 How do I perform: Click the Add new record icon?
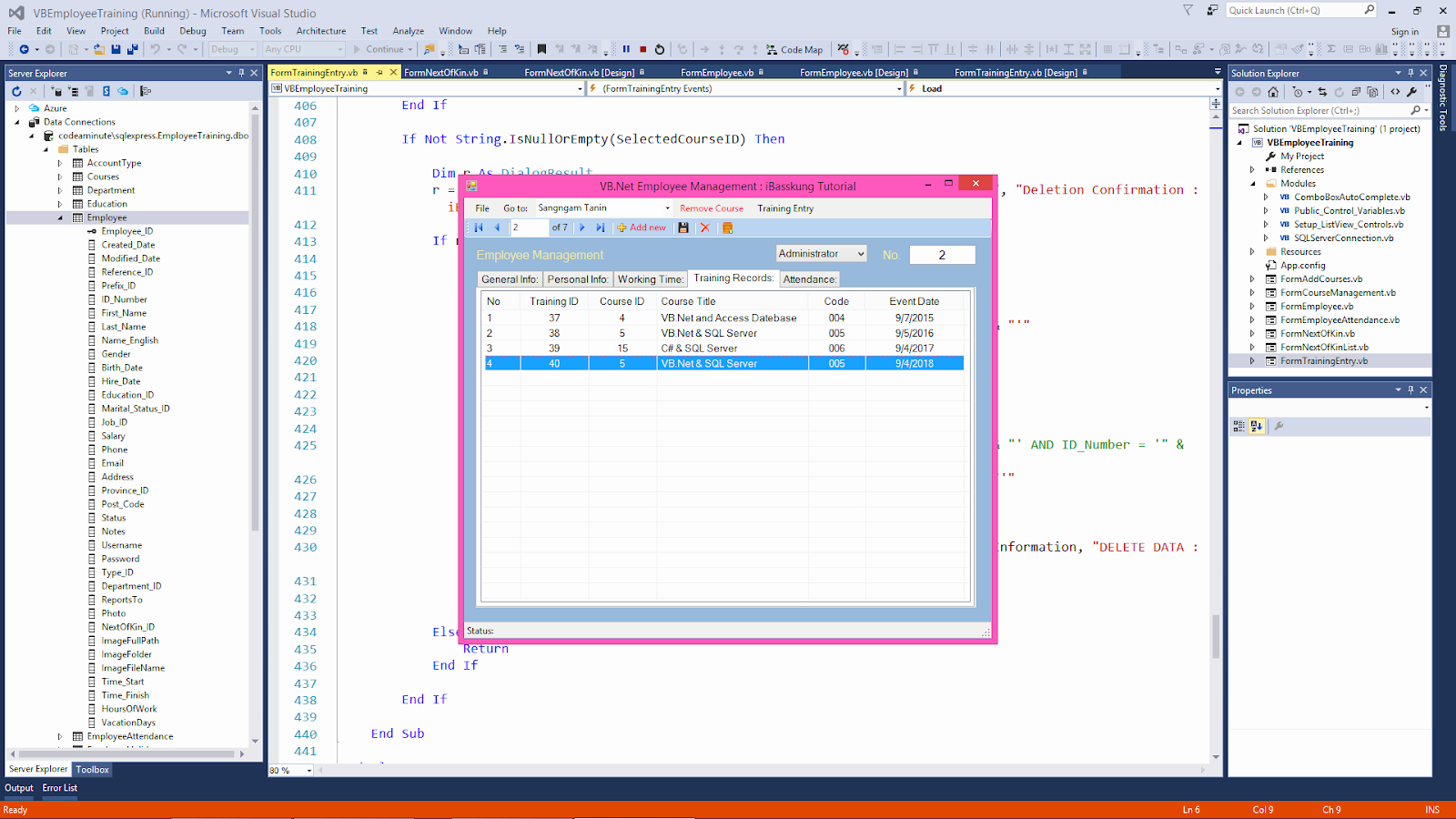642,227
